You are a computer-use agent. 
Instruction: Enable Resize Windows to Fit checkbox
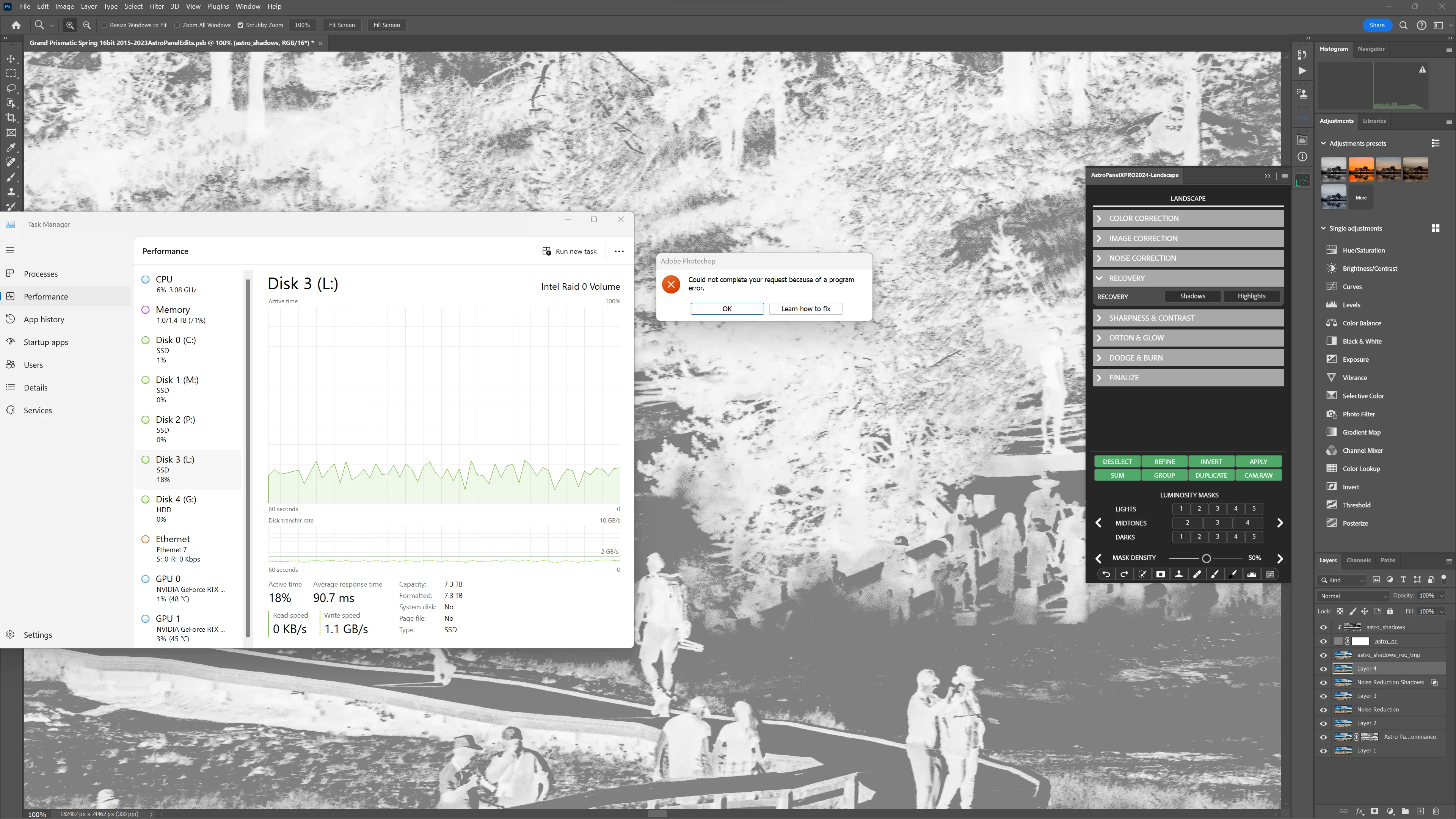tap(105, 25)
